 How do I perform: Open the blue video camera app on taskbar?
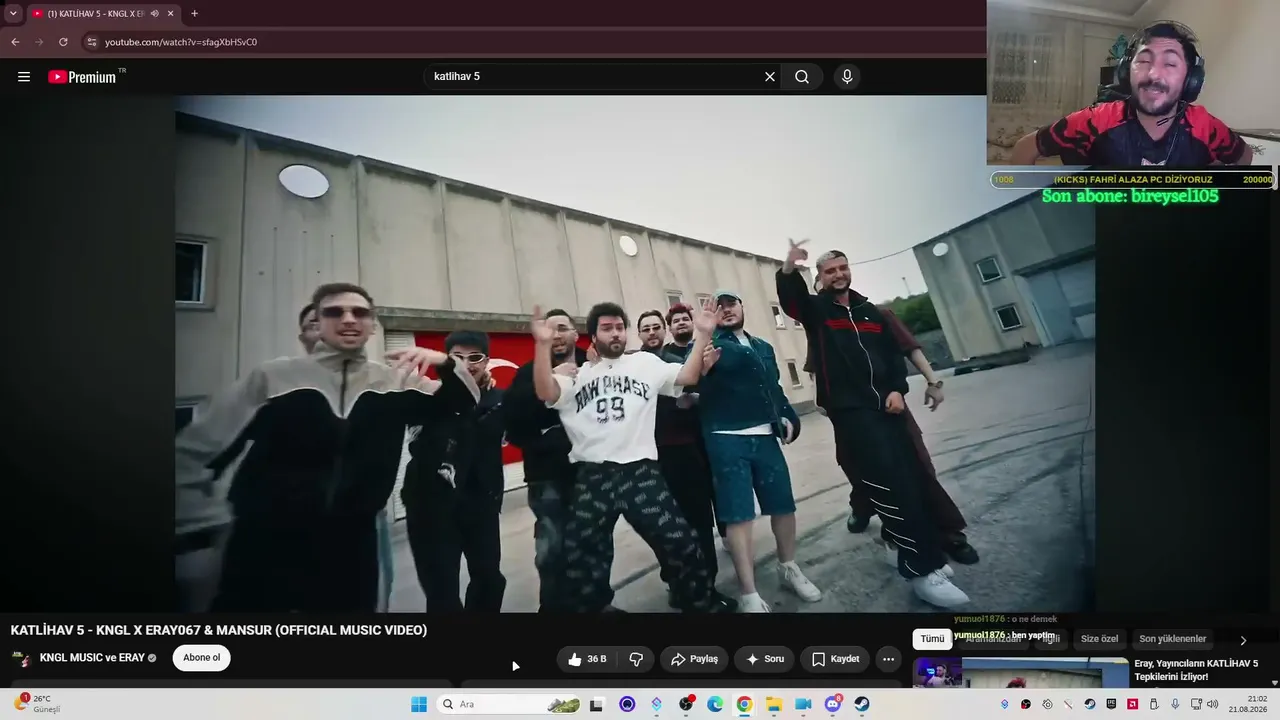(803, 704)
